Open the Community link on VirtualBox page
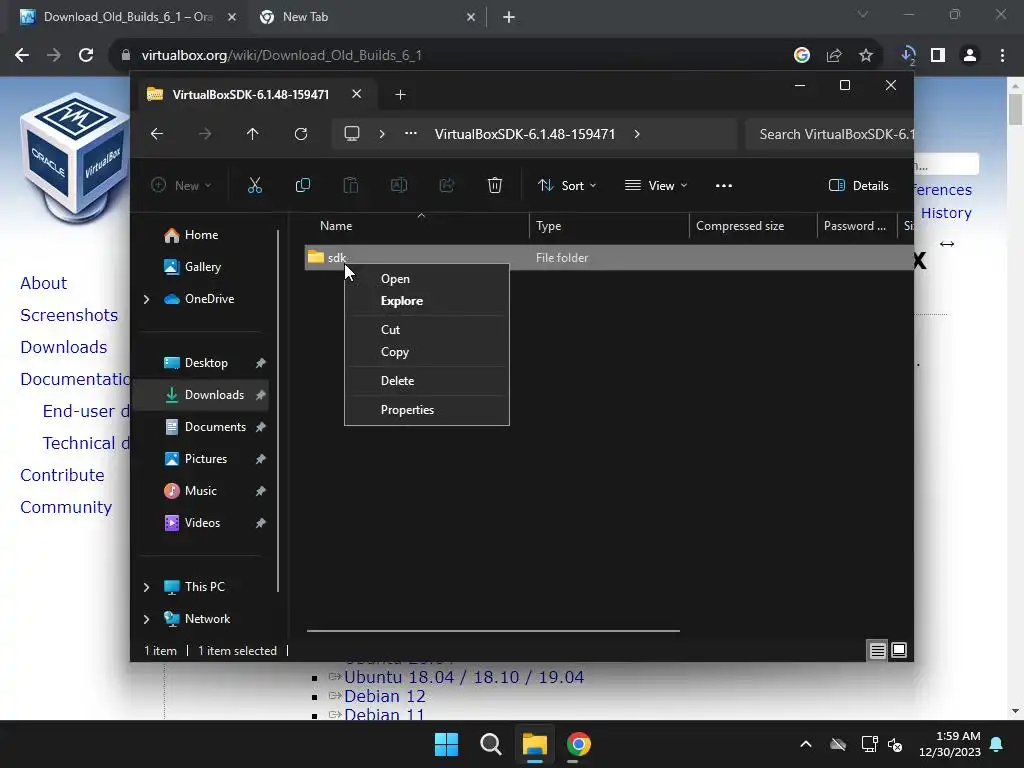The height and width of the screenshot is (768, 1024). pyautogui.click(x=66, y=507)
